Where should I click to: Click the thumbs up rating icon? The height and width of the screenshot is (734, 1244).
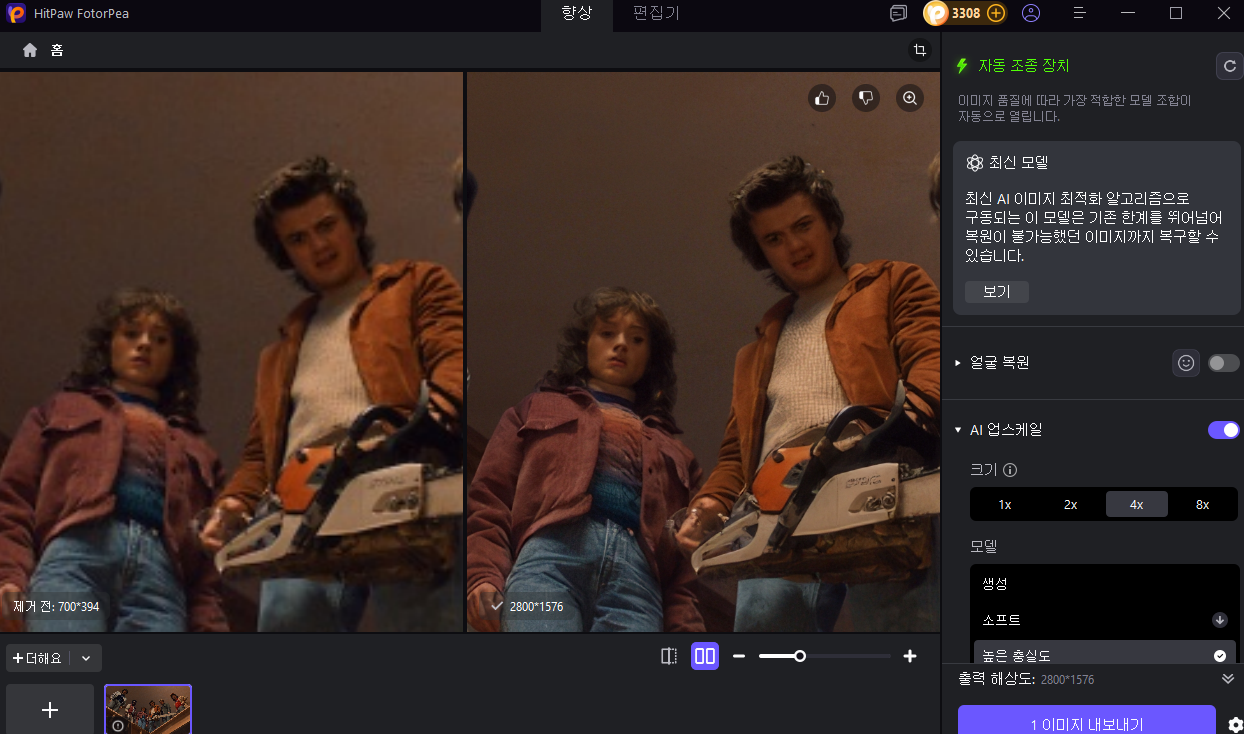[x=822, y=98]
